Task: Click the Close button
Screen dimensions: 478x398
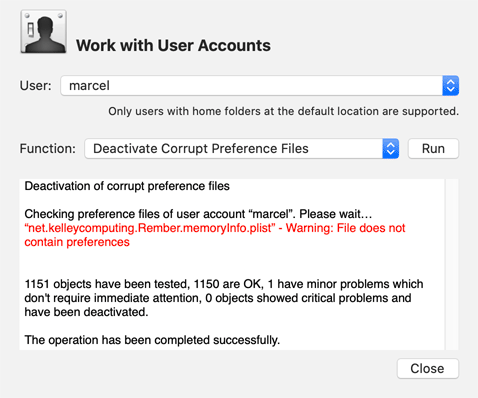Action: [428, 369]
